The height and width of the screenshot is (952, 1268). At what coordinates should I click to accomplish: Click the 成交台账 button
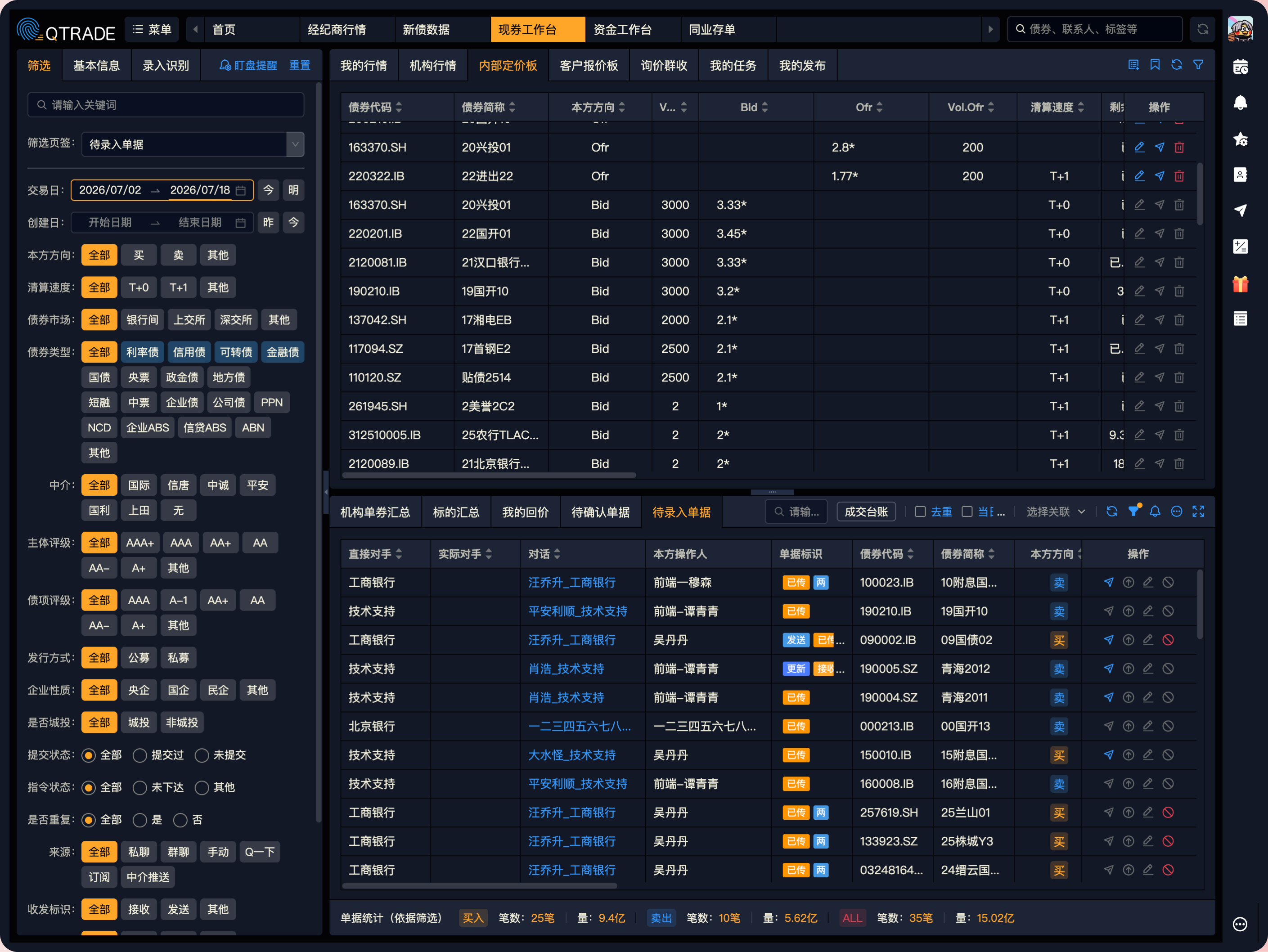tap(866, 512)
